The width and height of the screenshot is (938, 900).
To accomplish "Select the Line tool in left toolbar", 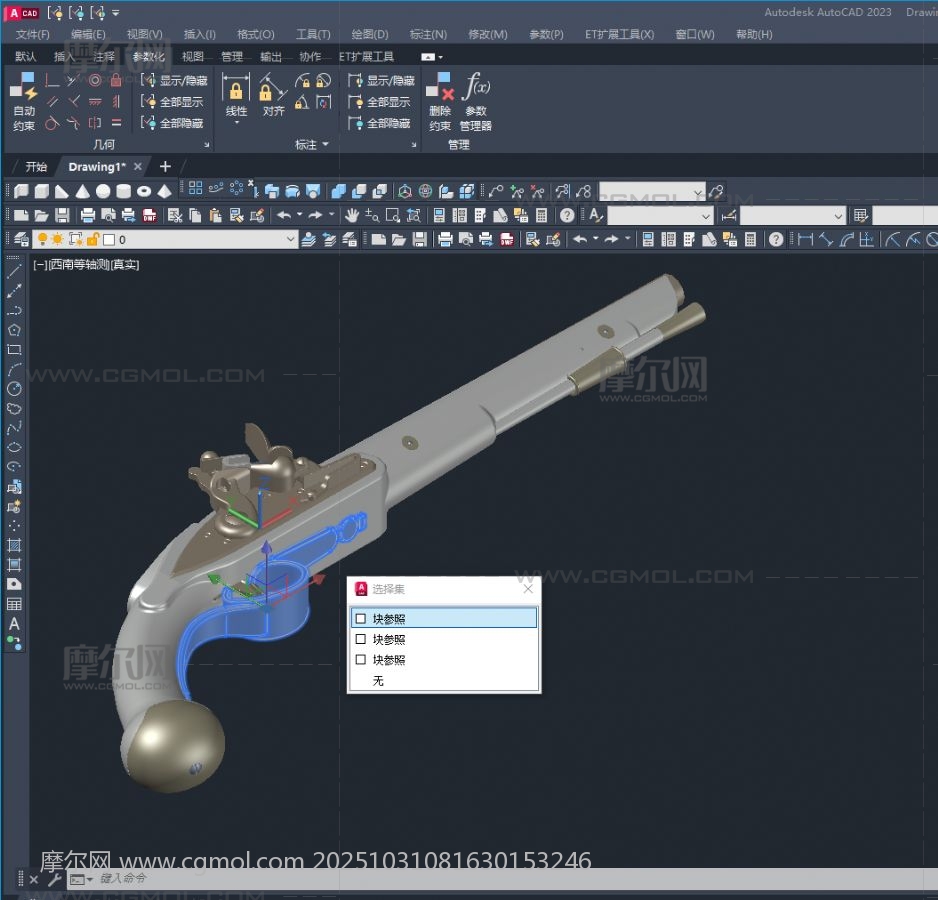I will click(x=14, y=271).
